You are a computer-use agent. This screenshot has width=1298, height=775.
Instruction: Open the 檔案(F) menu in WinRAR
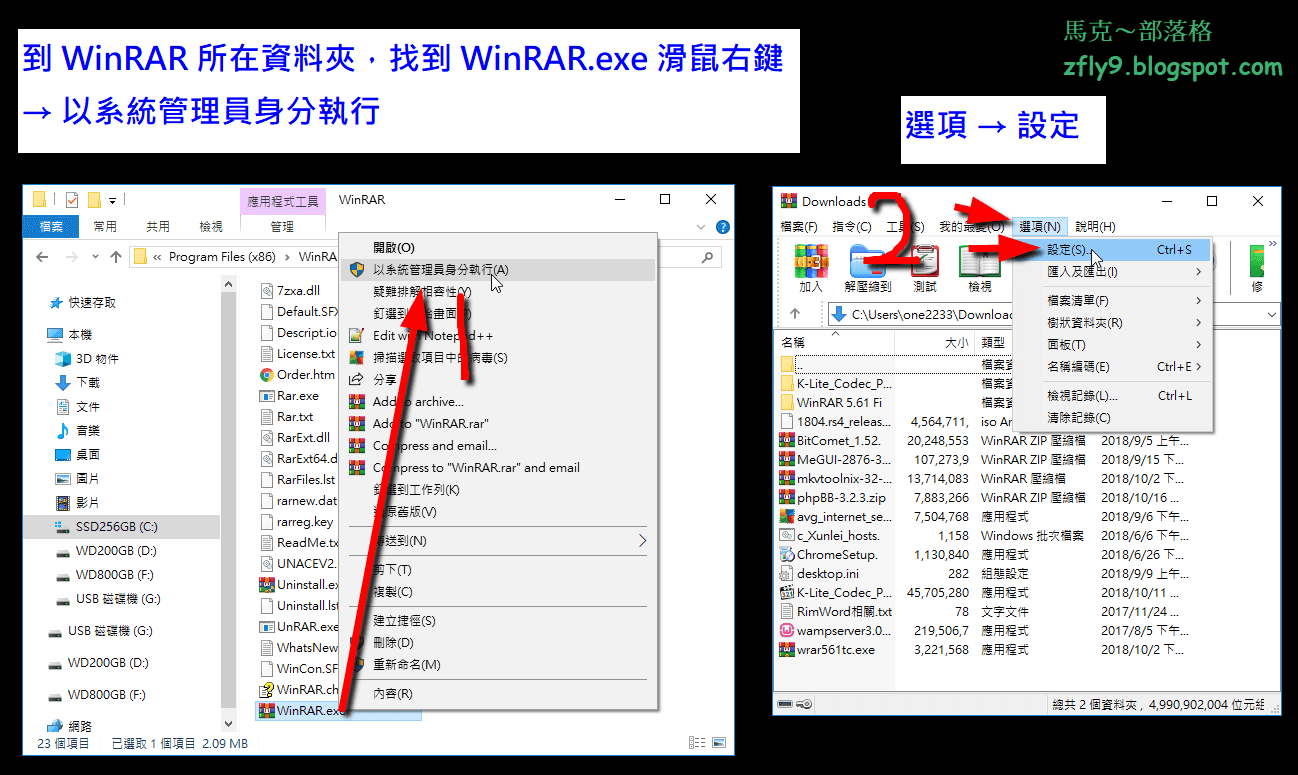pyautogui.click(x=799, y=227)
